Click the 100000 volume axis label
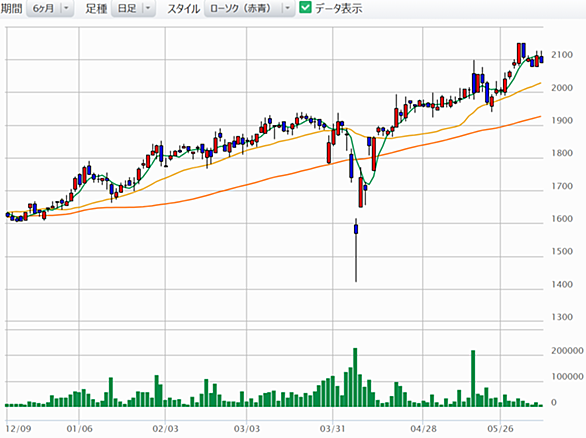 click(567, 377)
